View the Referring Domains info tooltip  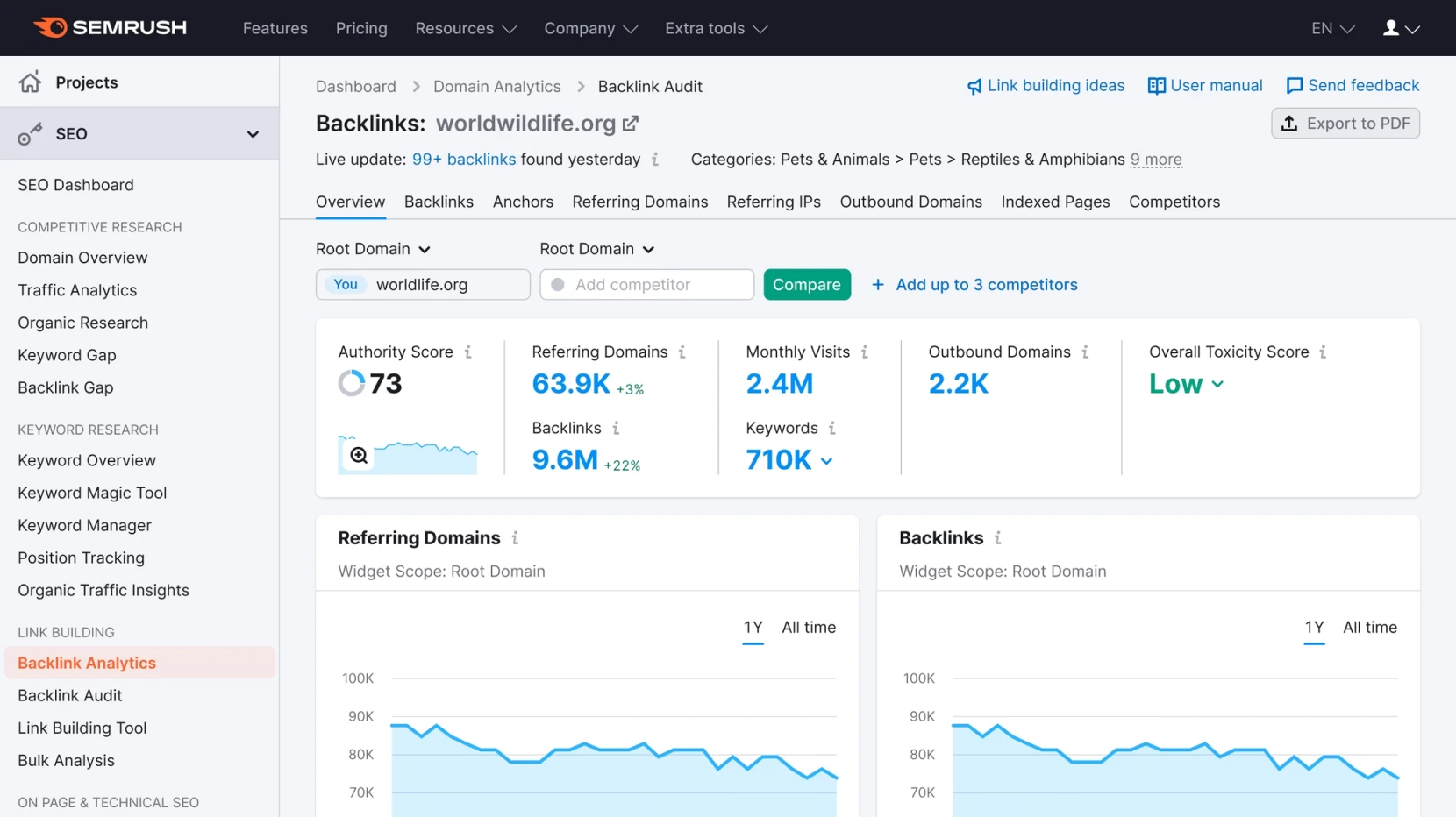pyautogui.click(x=683, y=352)
